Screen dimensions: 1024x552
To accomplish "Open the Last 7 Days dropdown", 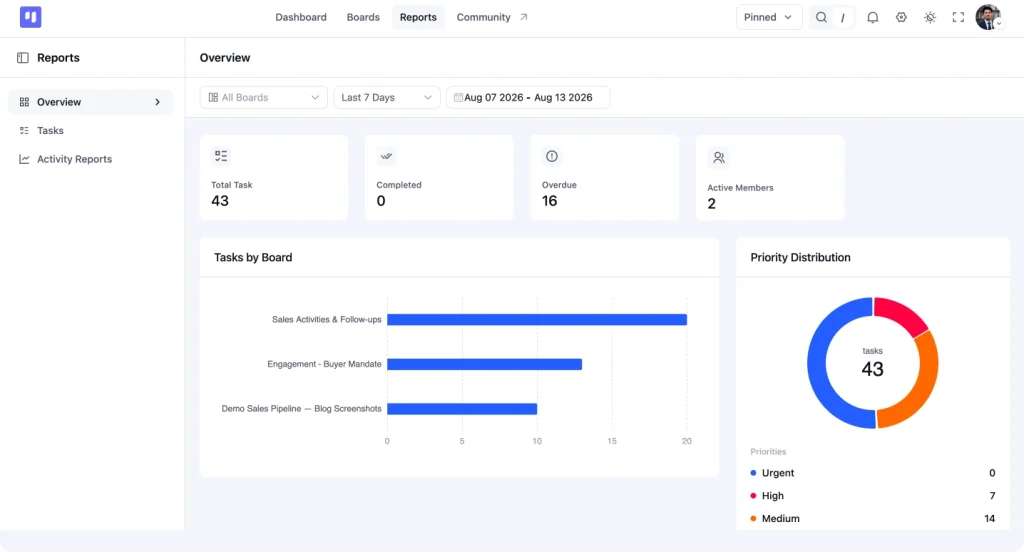I will pos(387,97).
